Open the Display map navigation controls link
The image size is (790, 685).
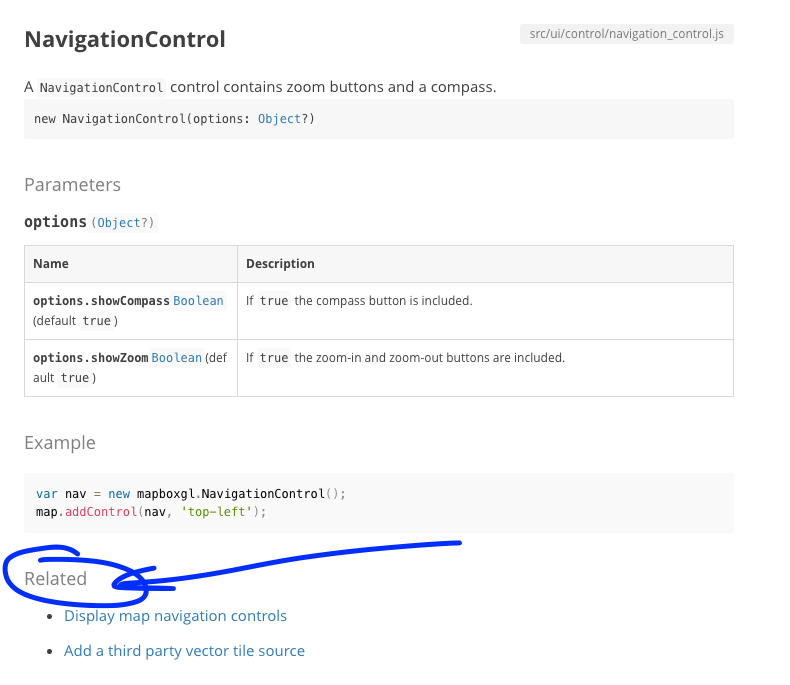click(x=175, y=615)
